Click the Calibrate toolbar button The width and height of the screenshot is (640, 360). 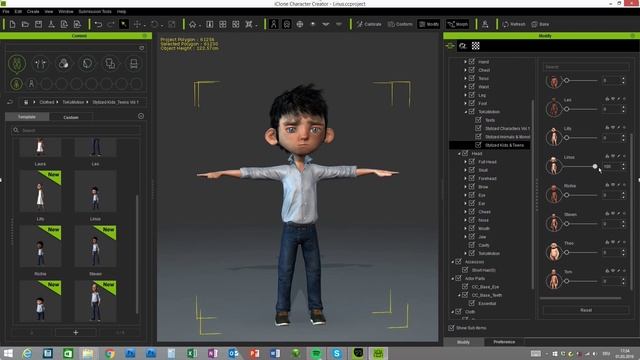tap(369, 24)
